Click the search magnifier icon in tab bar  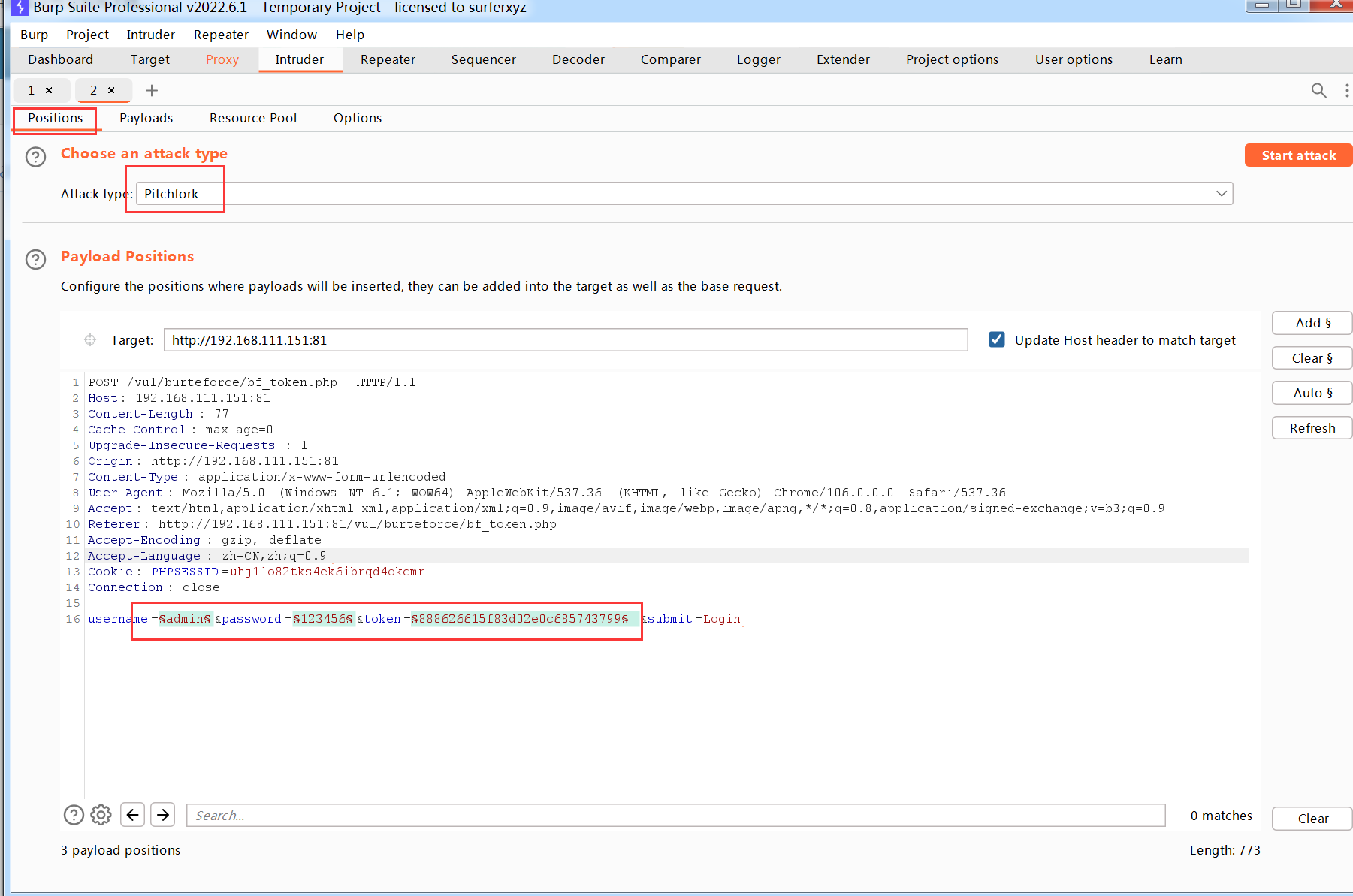pos(1318,91)
